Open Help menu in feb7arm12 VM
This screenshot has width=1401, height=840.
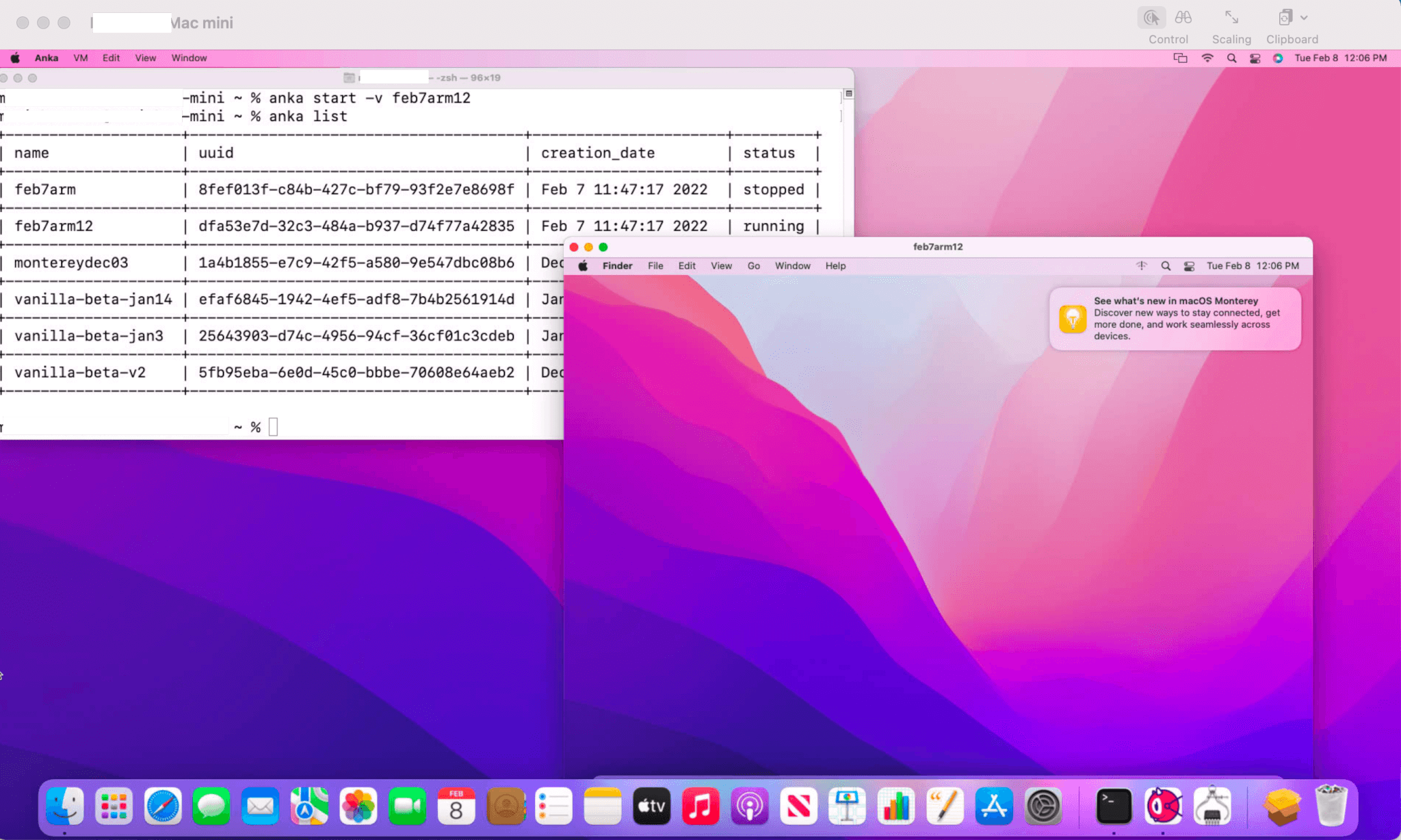pos(835,266)
